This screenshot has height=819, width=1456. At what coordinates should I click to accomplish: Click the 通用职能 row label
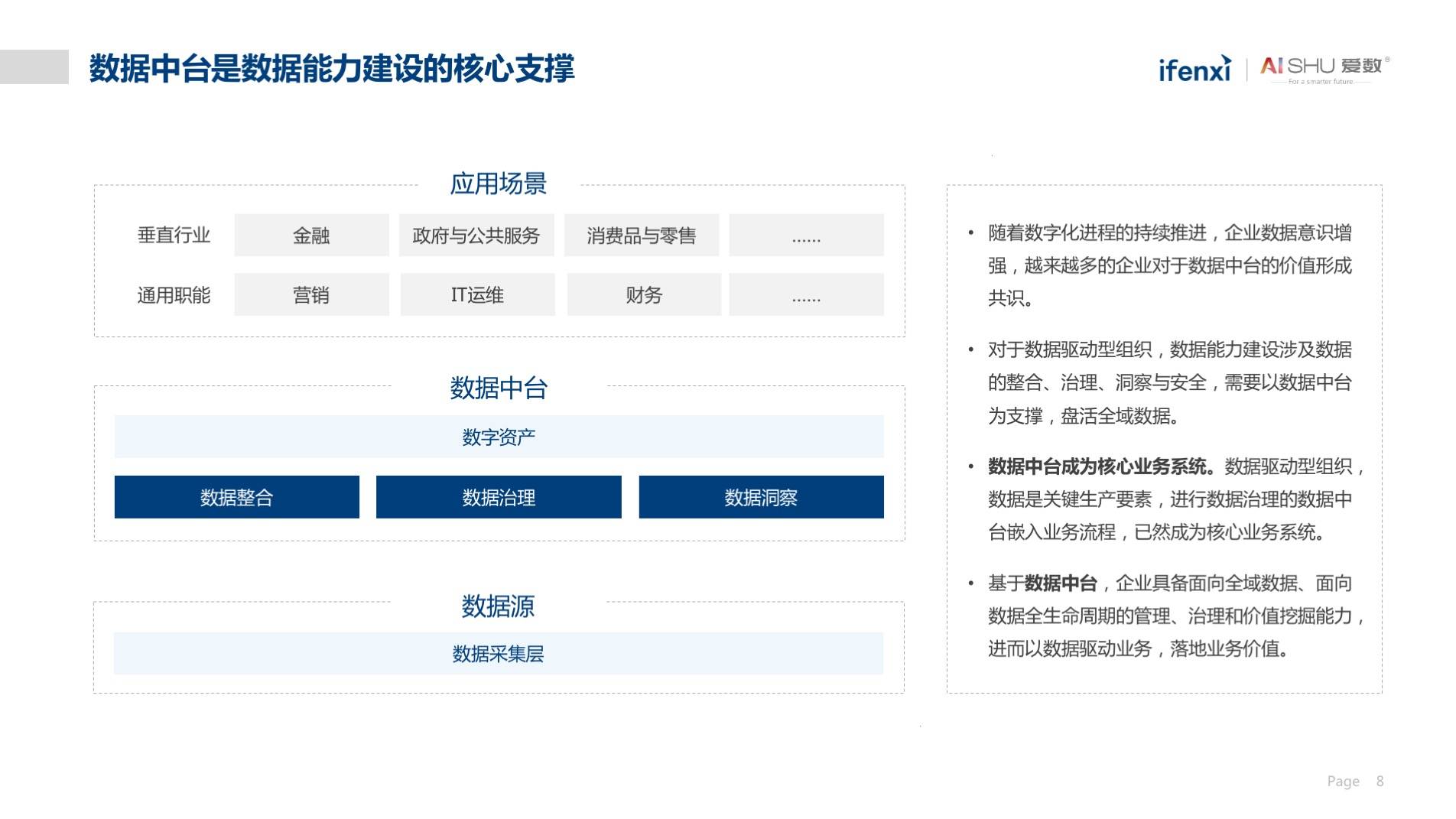point(174,295)
